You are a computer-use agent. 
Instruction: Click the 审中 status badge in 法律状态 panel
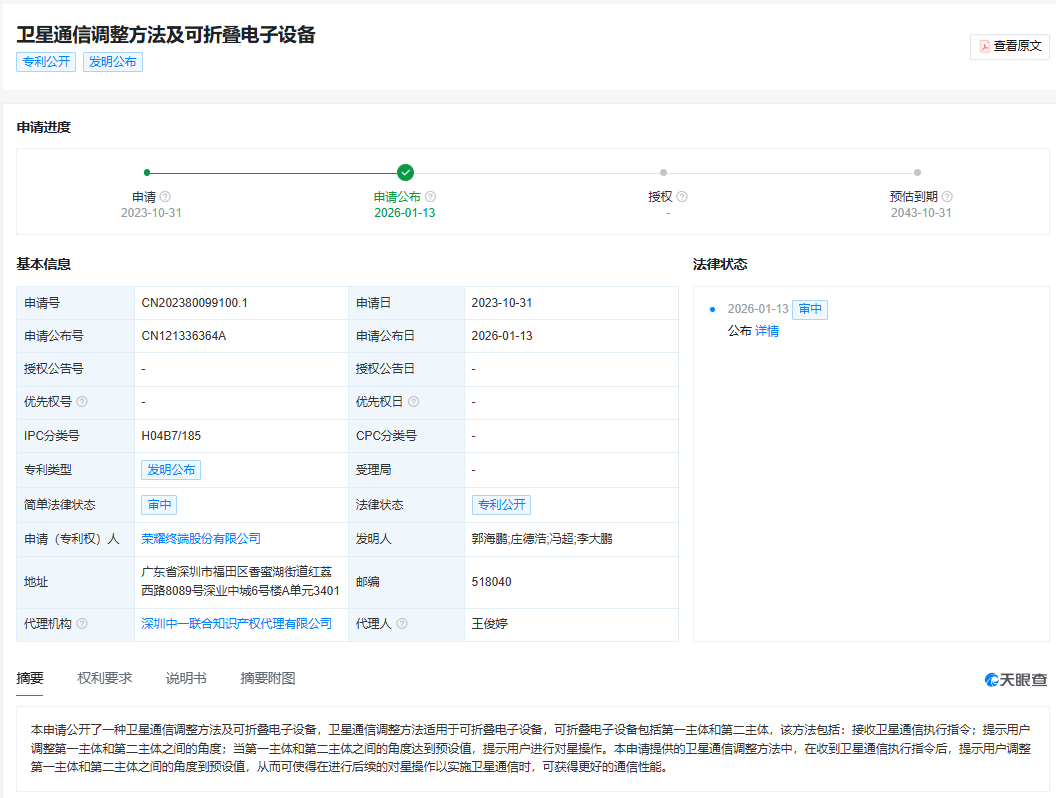(810, 310)
